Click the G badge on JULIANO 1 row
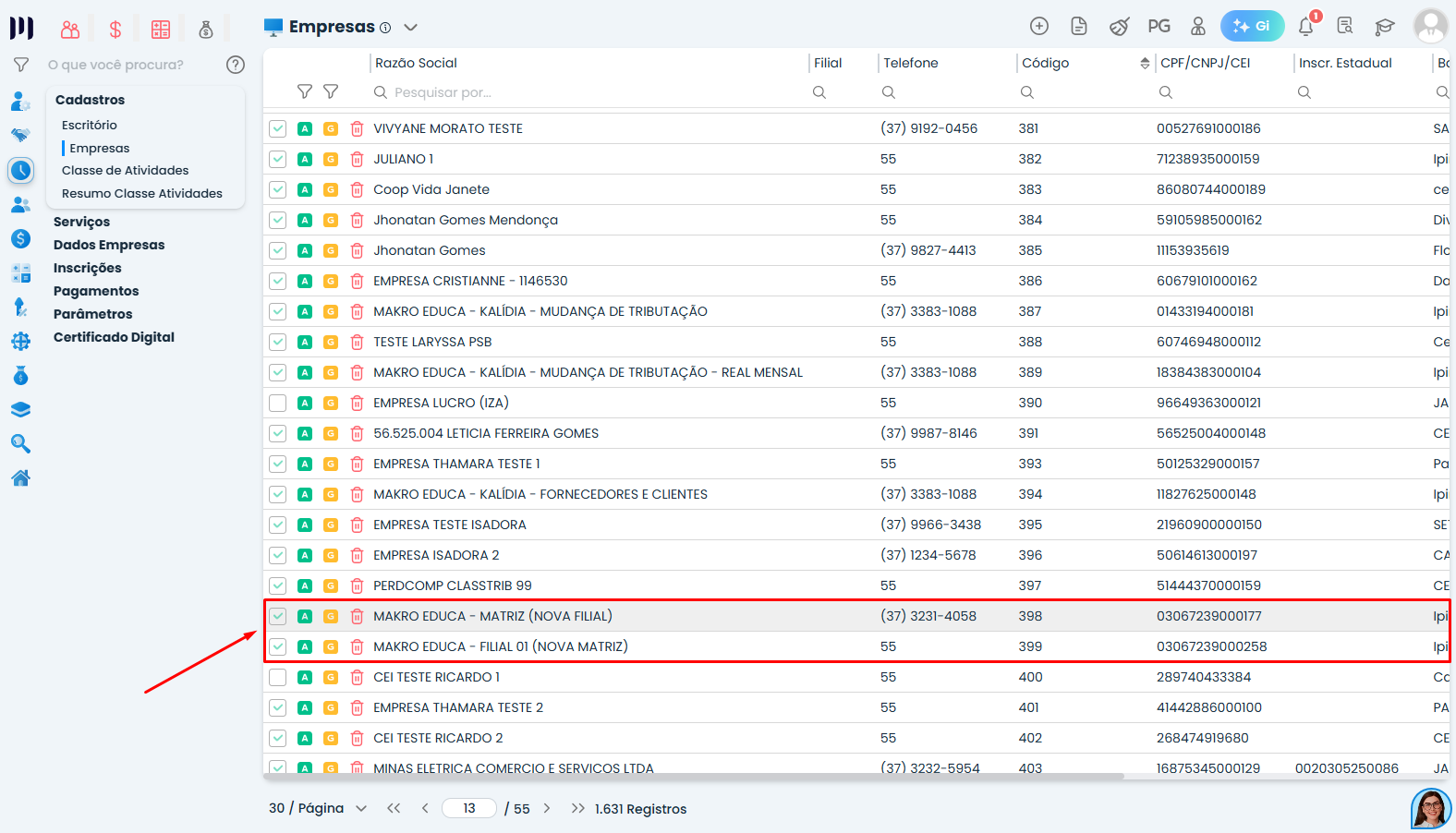The width and height of the screenshot is (1456, 833). [x=331, y=159]
